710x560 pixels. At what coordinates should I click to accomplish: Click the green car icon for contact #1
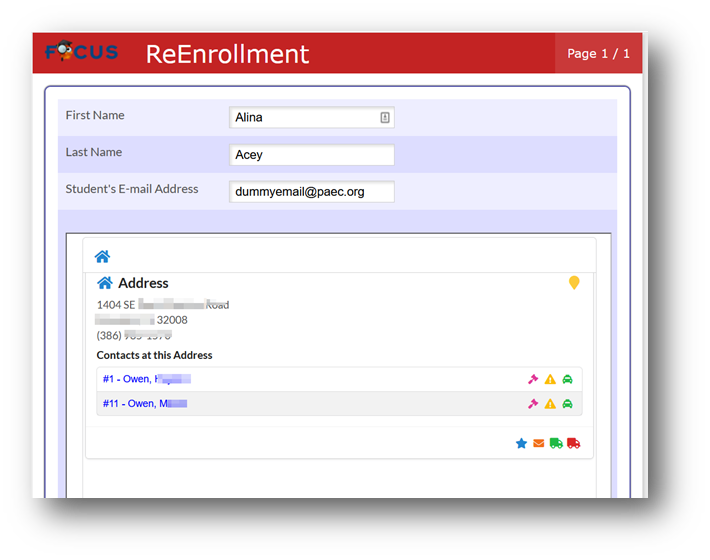(x=567, y=379)
